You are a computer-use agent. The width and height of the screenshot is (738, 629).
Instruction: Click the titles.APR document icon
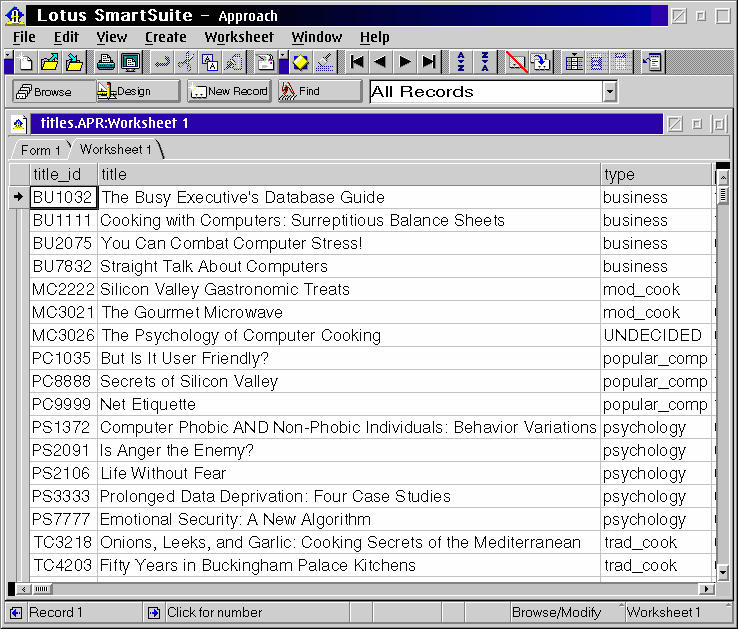tap(18, 124)
